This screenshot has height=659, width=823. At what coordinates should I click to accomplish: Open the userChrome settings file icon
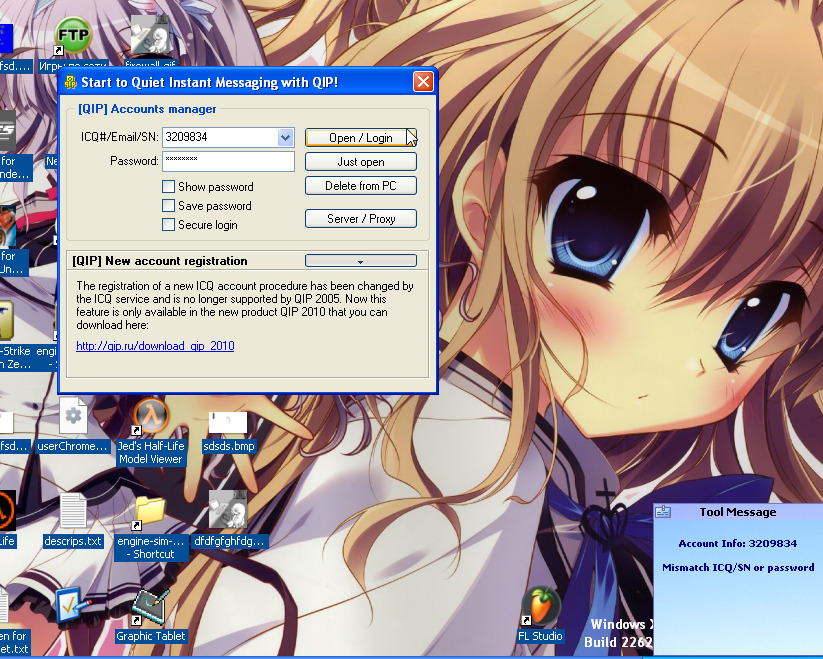point(73,417)
